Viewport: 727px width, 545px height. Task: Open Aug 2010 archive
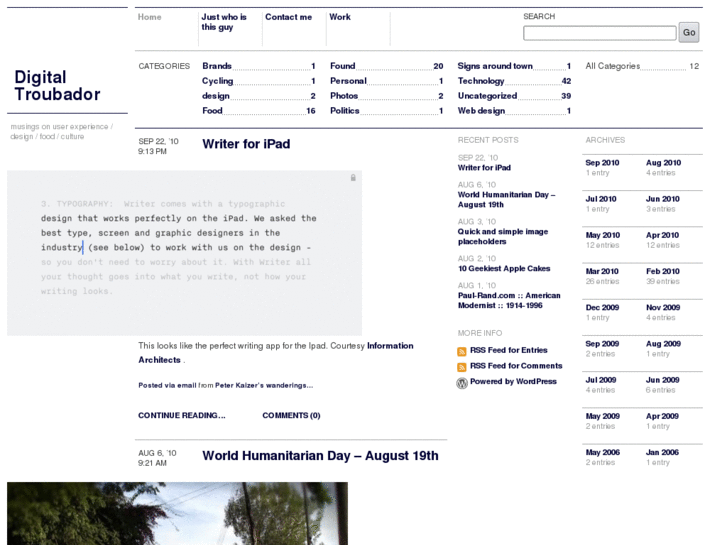pos(663,162)
